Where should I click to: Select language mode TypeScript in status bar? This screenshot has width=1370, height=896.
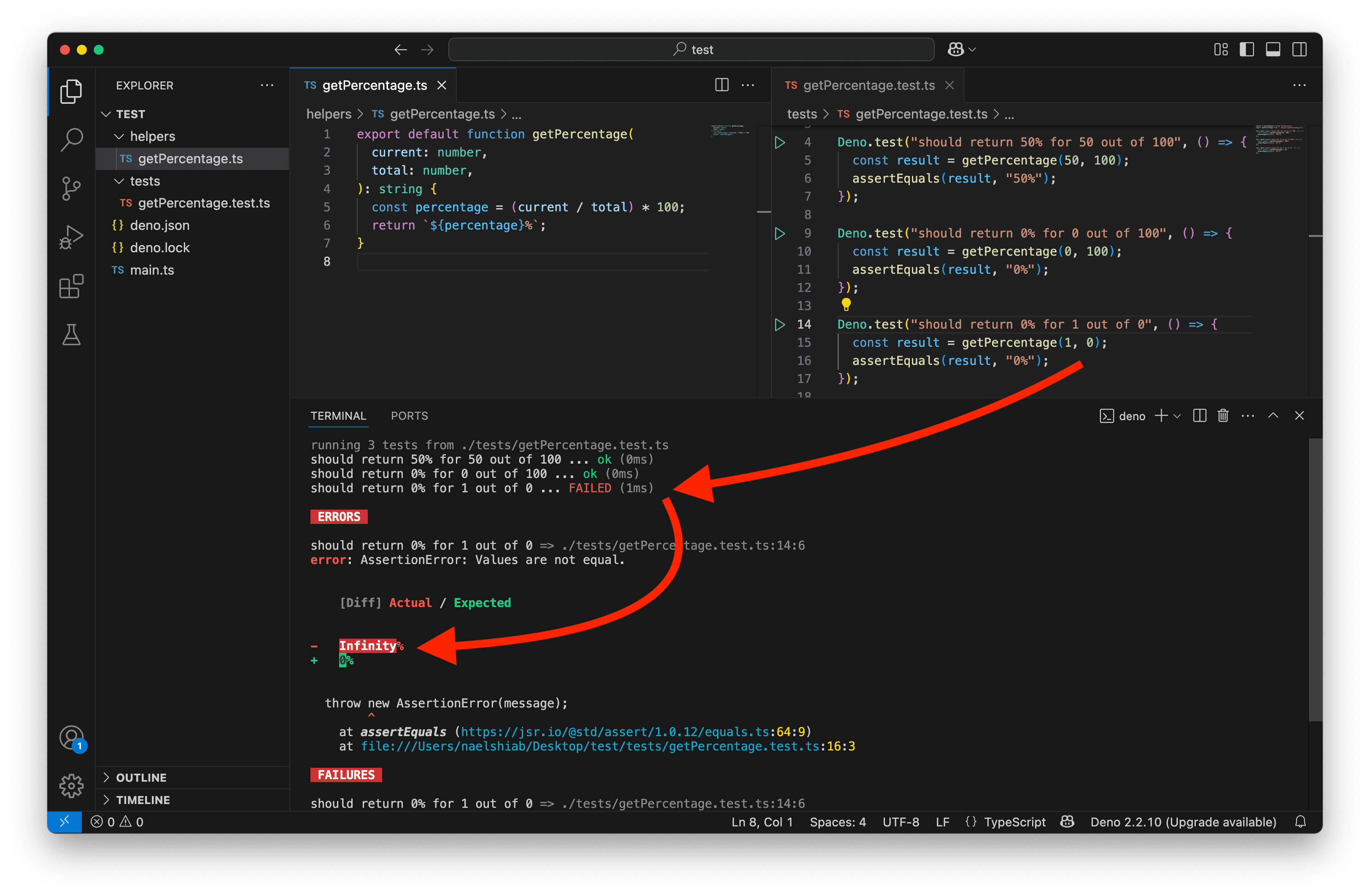tap(1014, 822)
